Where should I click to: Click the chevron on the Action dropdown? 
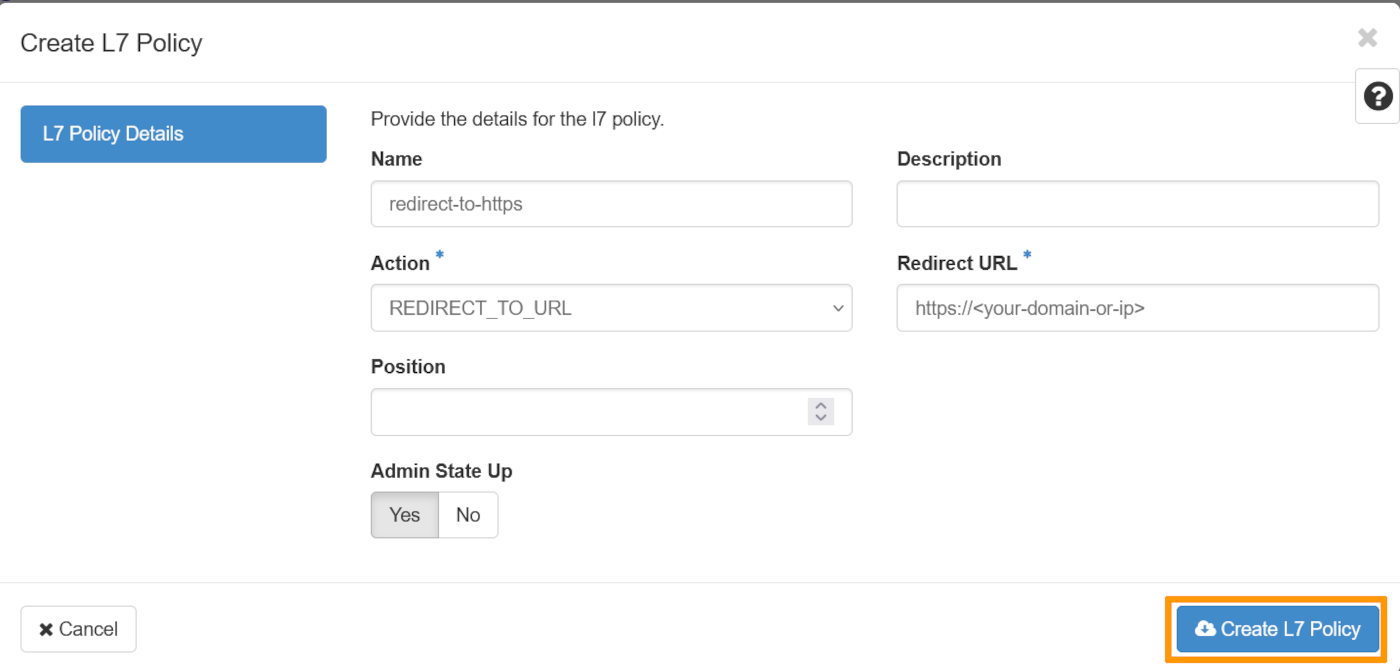838,308
